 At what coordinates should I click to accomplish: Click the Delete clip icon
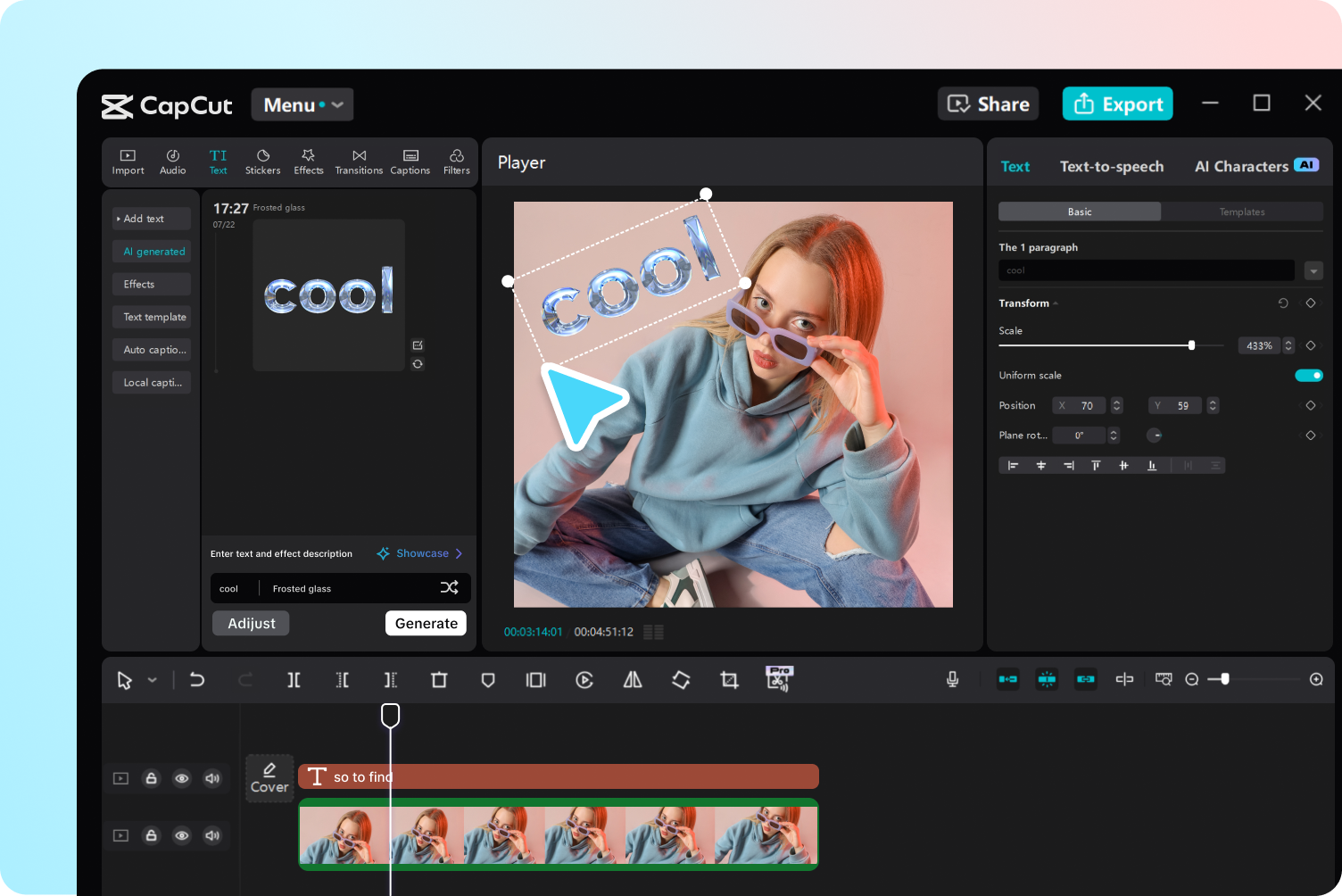coord(439,680)
